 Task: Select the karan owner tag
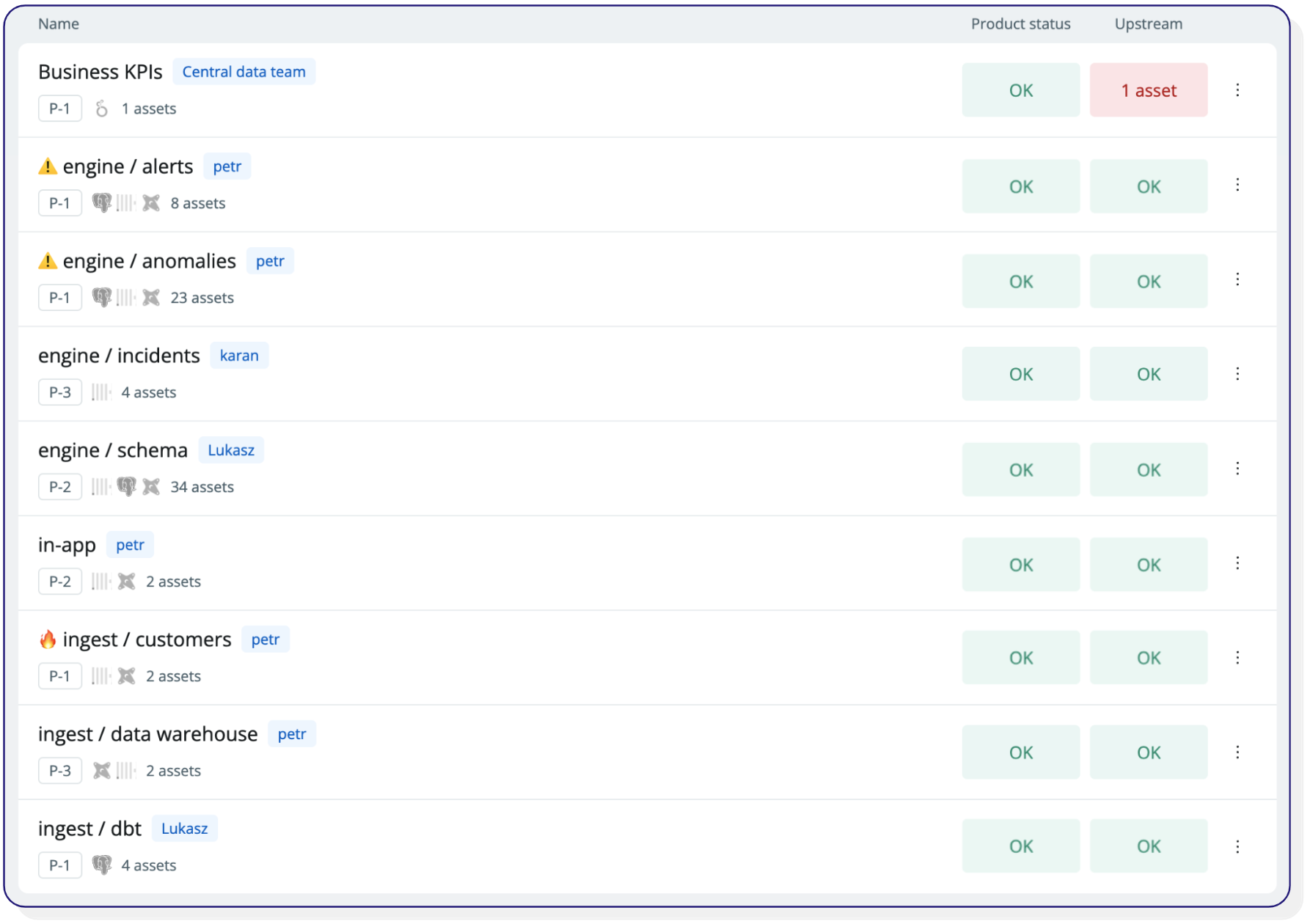click(239, 356)
